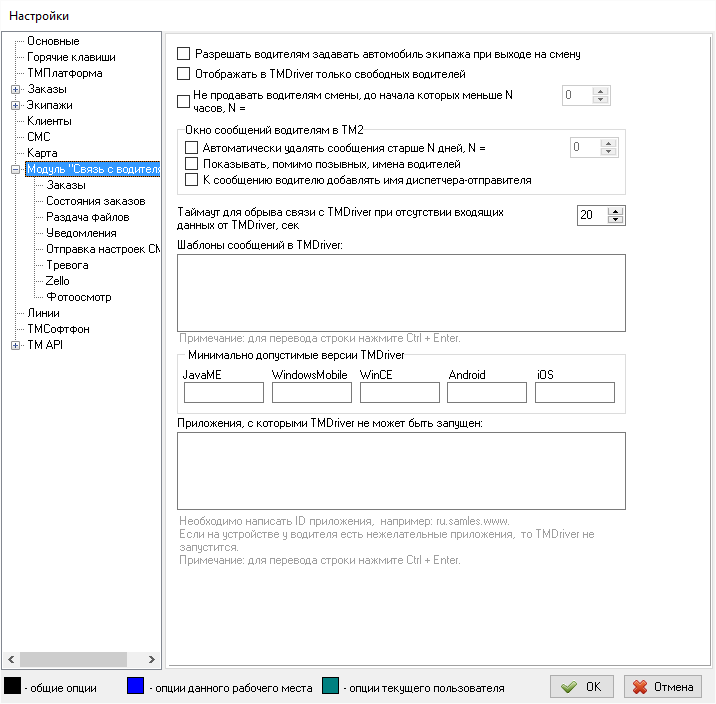Open the Основные settings section

pos(53,41)
